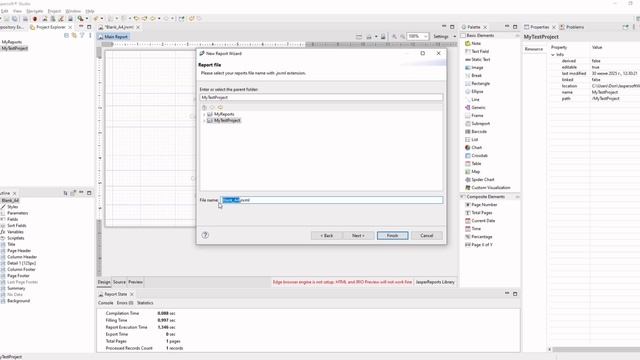Go back in the New Report Wizard
The image size is (640, 360).
click(x=327, y=236)
